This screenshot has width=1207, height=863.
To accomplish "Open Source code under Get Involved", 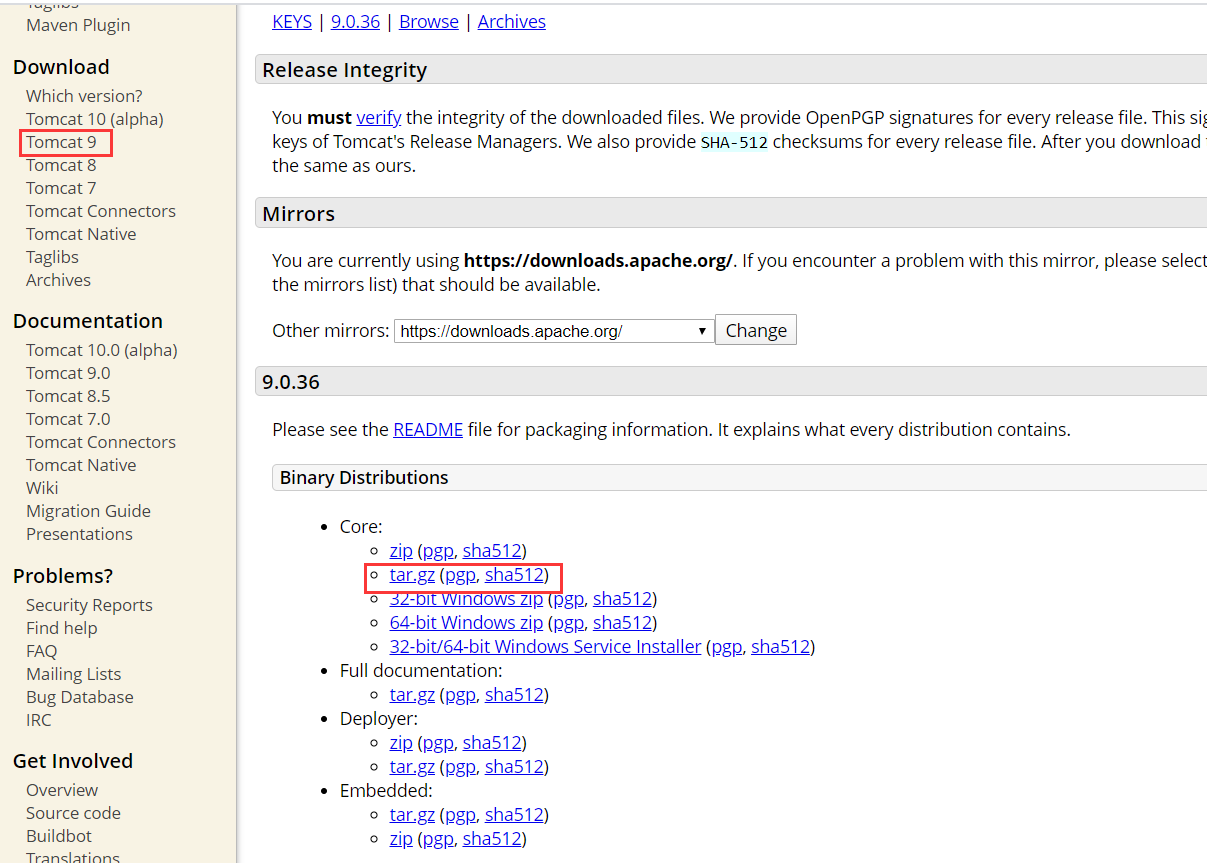I will point(73,813).
